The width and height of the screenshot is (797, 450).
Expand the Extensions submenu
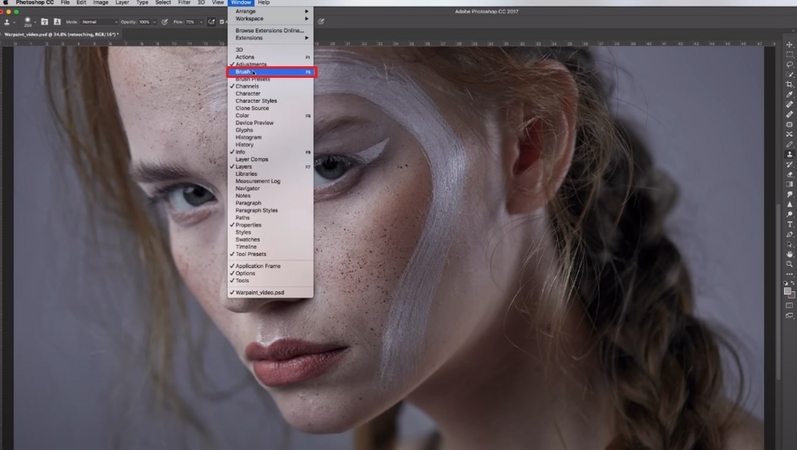click(270, 38)
